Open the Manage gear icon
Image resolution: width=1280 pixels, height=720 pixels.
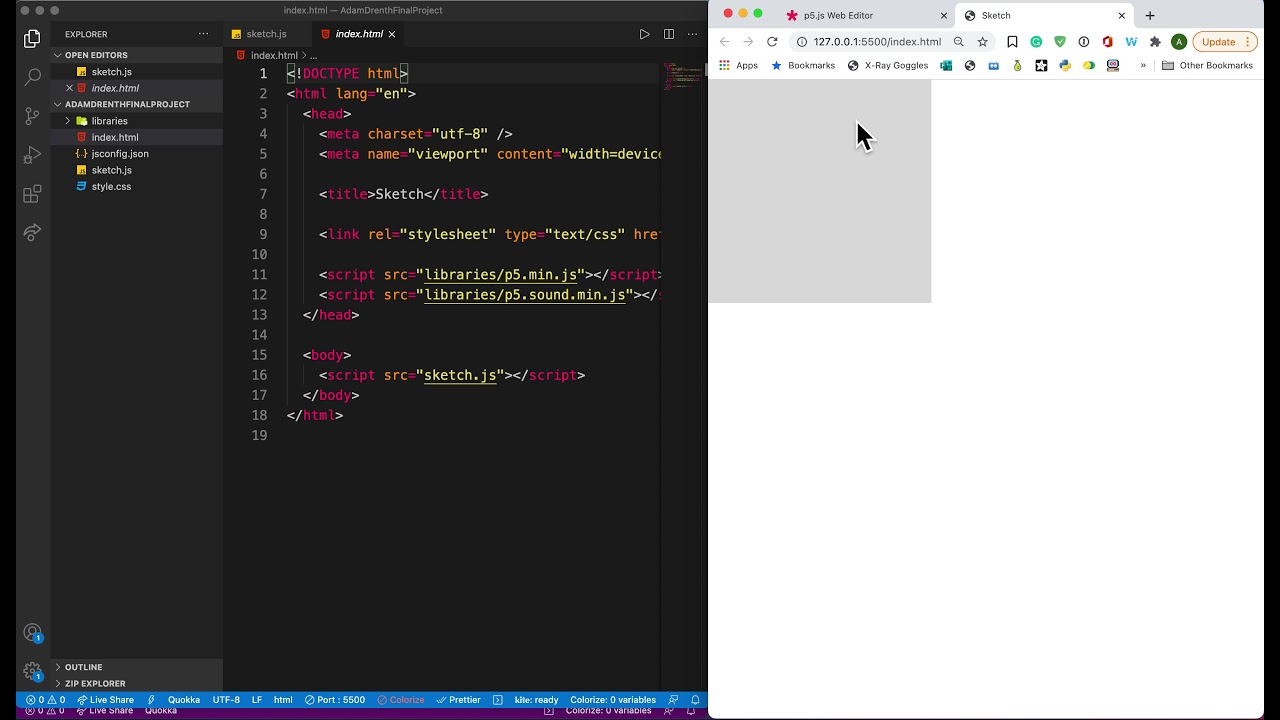(x=32, y=671)
